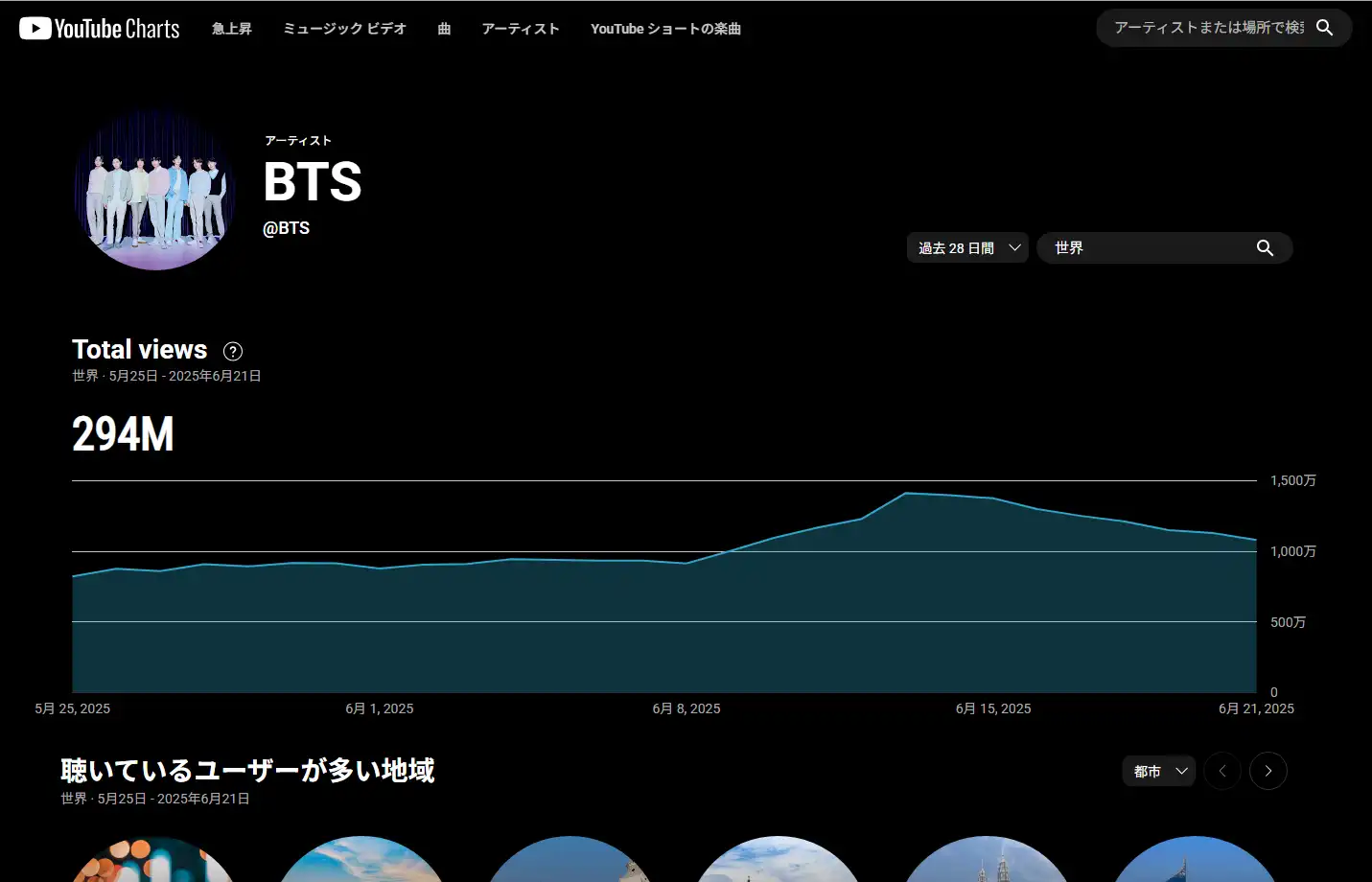The image size is (1372, 882).
Task: Click the BTS artist profile picture
Action: [x=155, y=190]
